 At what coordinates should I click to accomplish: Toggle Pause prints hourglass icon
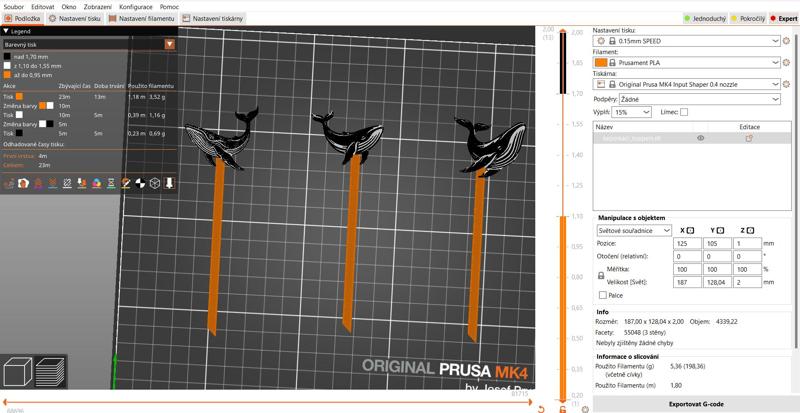click(x=111, y=183)
